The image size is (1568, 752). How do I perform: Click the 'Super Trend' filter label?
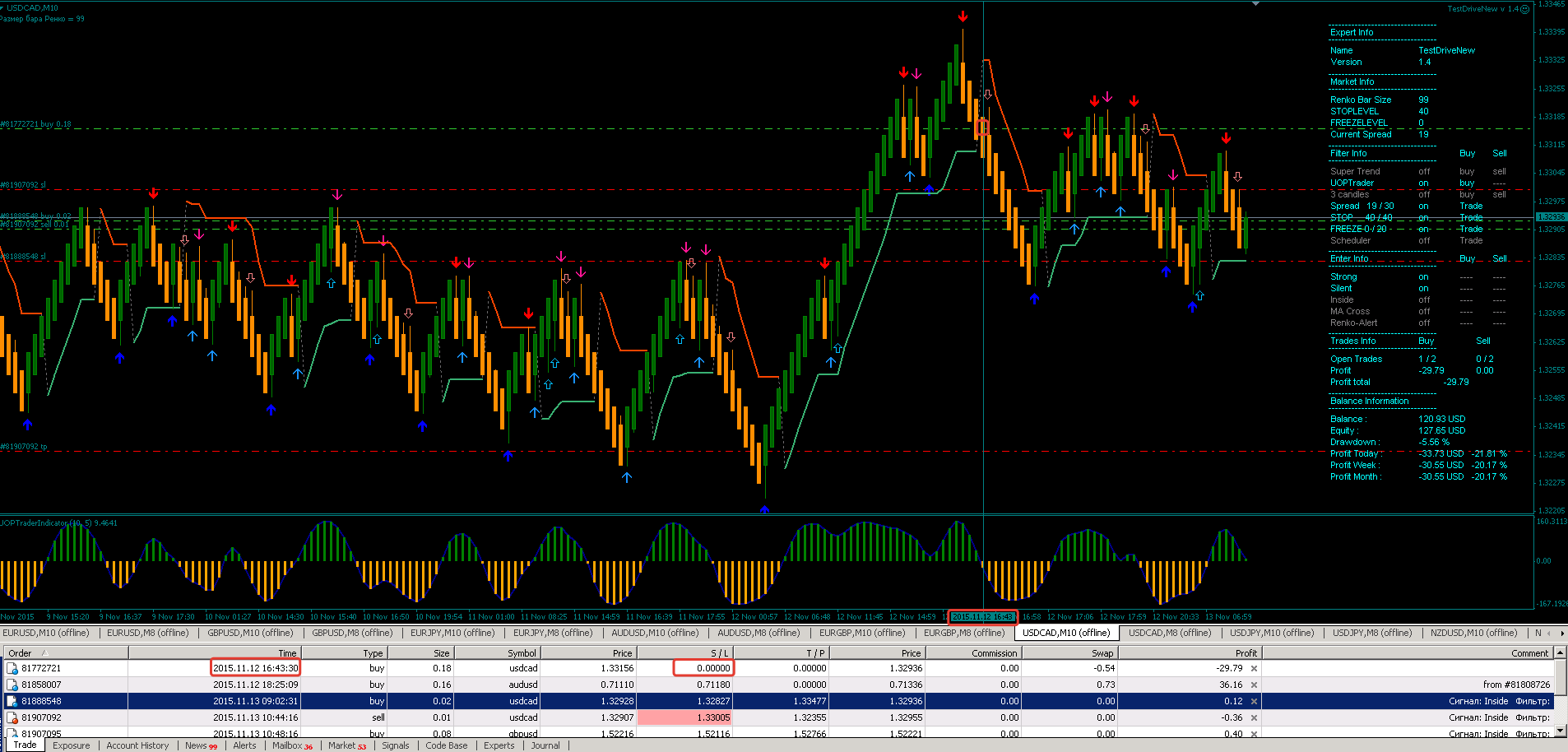(x=1355, y=171)
